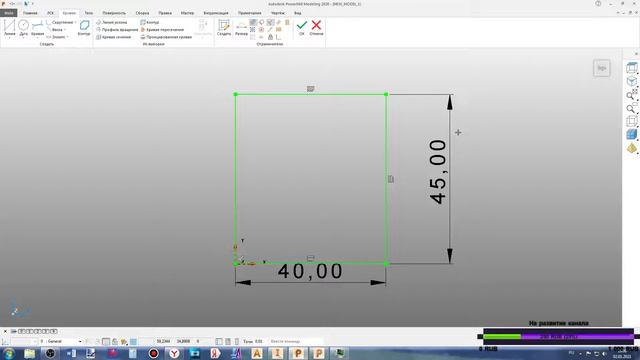Click the donation progress bar overlay
Image resolution: width=640 pixels, height=360 pixels.
coord(558,337)
